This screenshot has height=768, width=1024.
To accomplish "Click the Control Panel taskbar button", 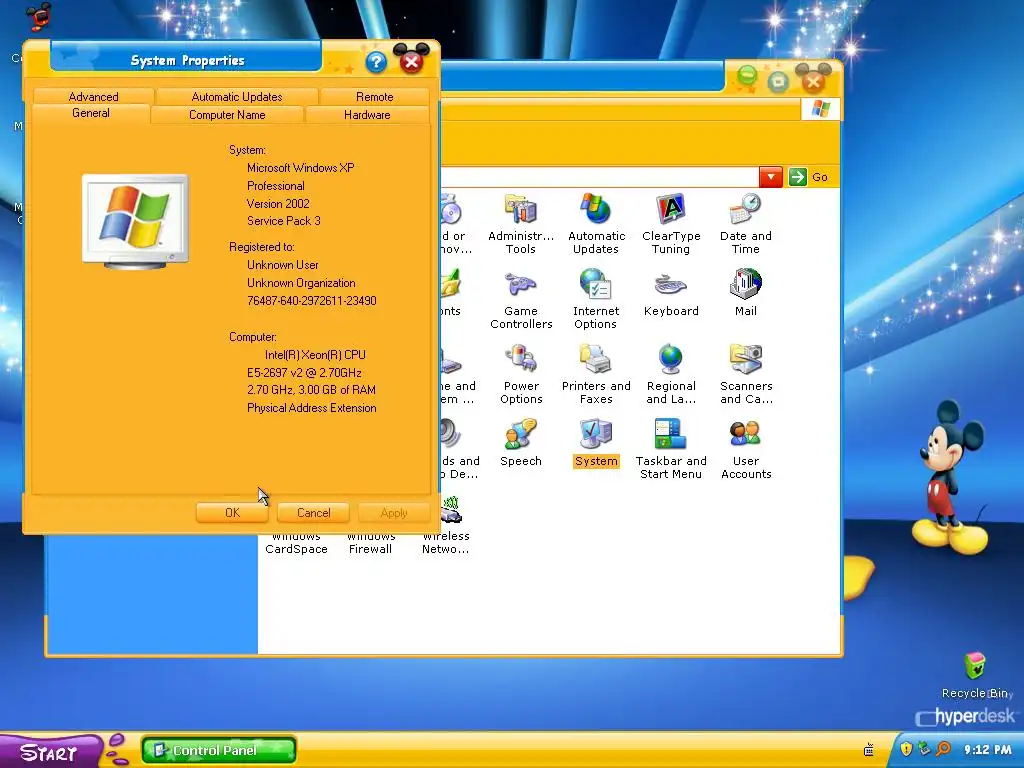I will [219, 750].
